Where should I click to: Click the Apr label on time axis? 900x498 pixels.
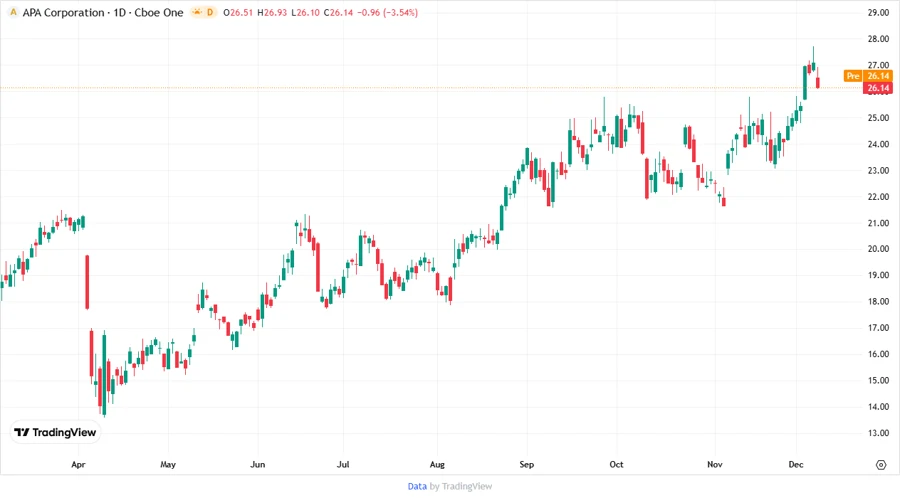[x=78, y=465]
